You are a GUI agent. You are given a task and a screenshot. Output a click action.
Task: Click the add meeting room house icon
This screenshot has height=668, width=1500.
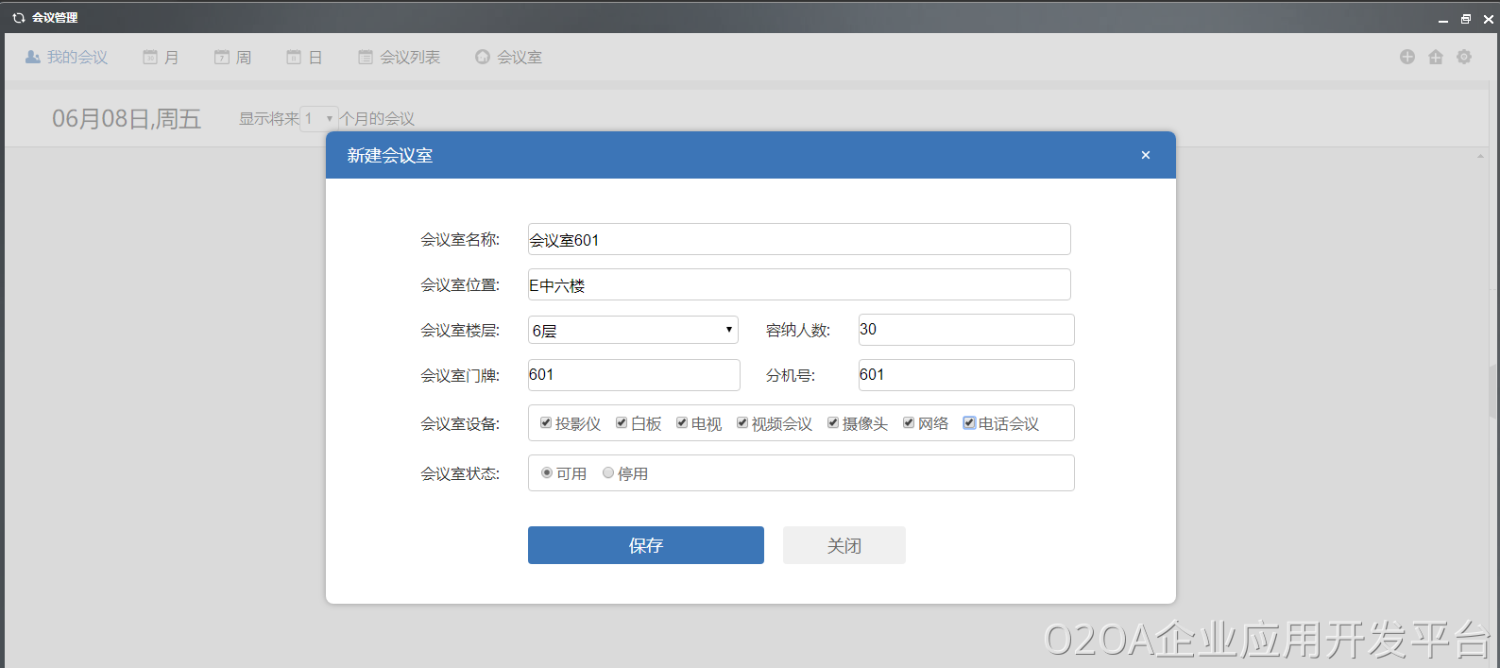pos(1436,57)
